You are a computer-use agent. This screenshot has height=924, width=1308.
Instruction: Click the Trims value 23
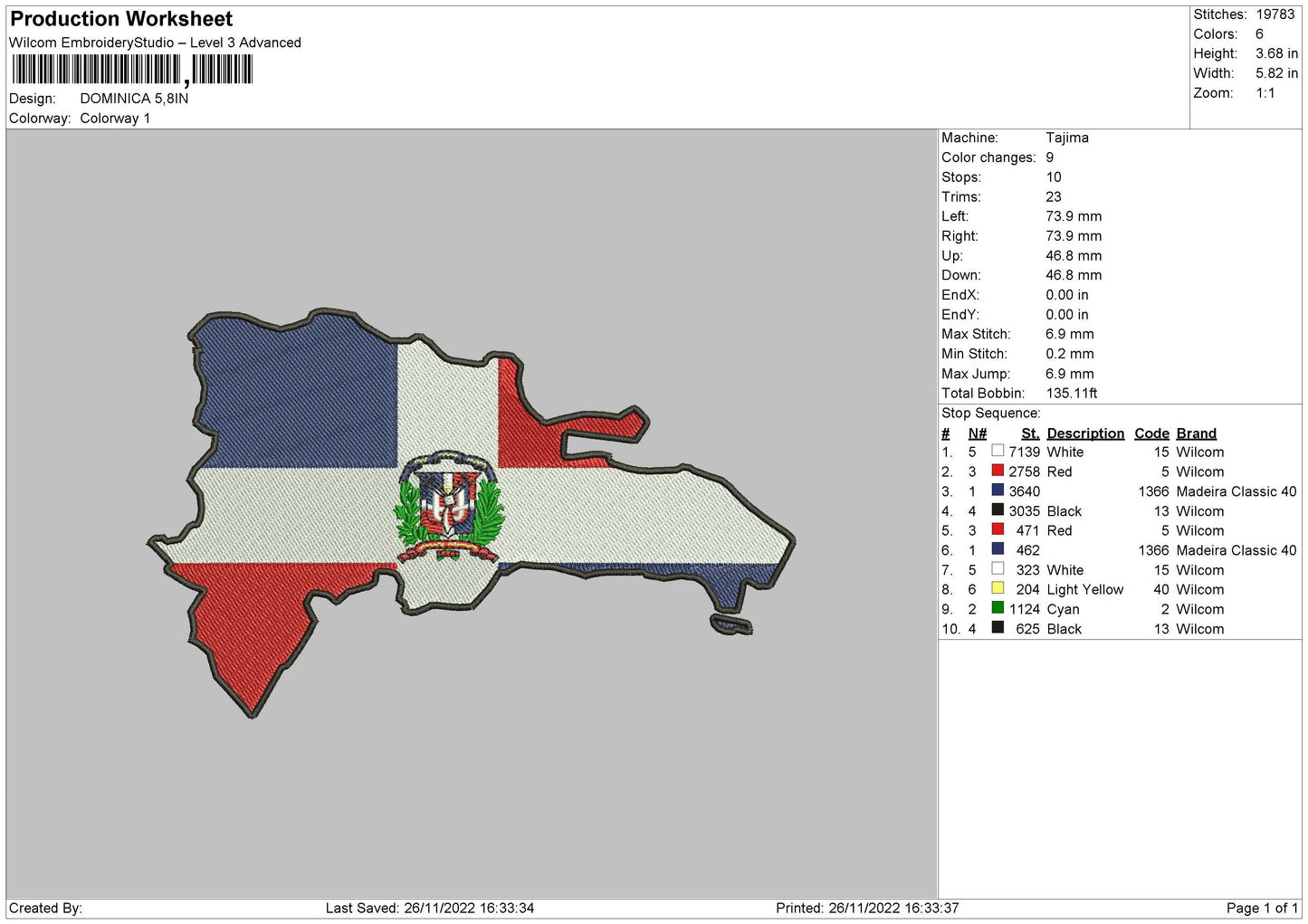coord(1054,197)
